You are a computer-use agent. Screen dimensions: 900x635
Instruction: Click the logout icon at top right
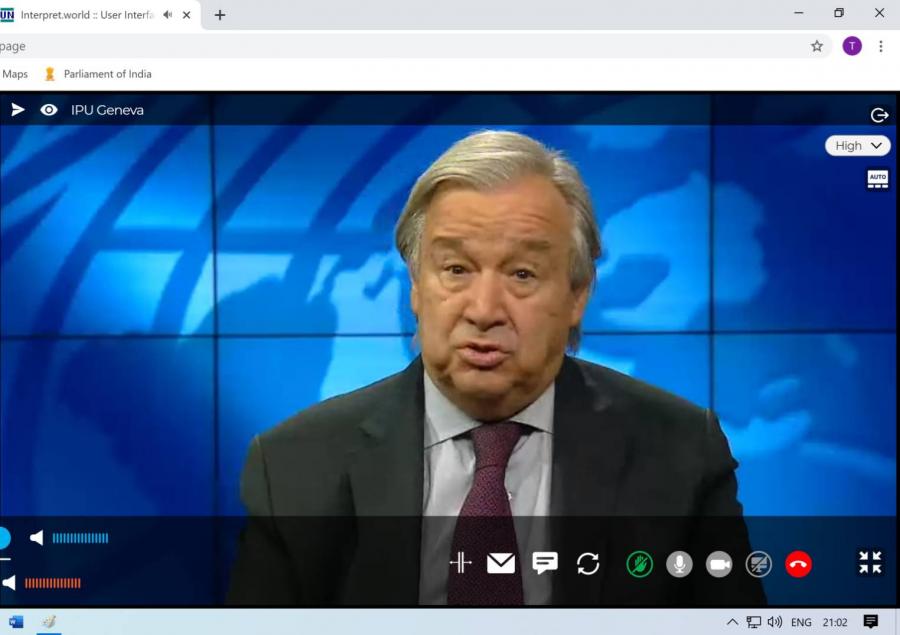tap(879, 115)
